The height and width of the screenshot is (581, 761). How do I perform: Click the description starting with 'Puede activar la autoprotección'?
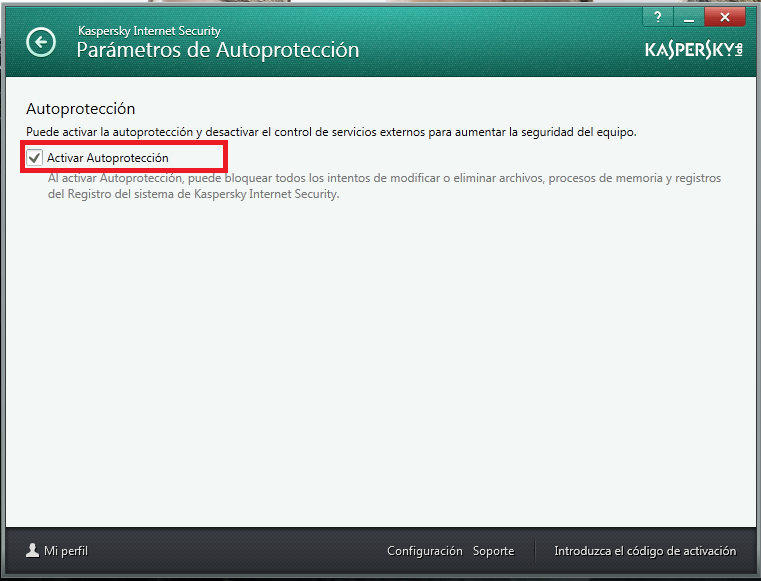click(331, 132)
